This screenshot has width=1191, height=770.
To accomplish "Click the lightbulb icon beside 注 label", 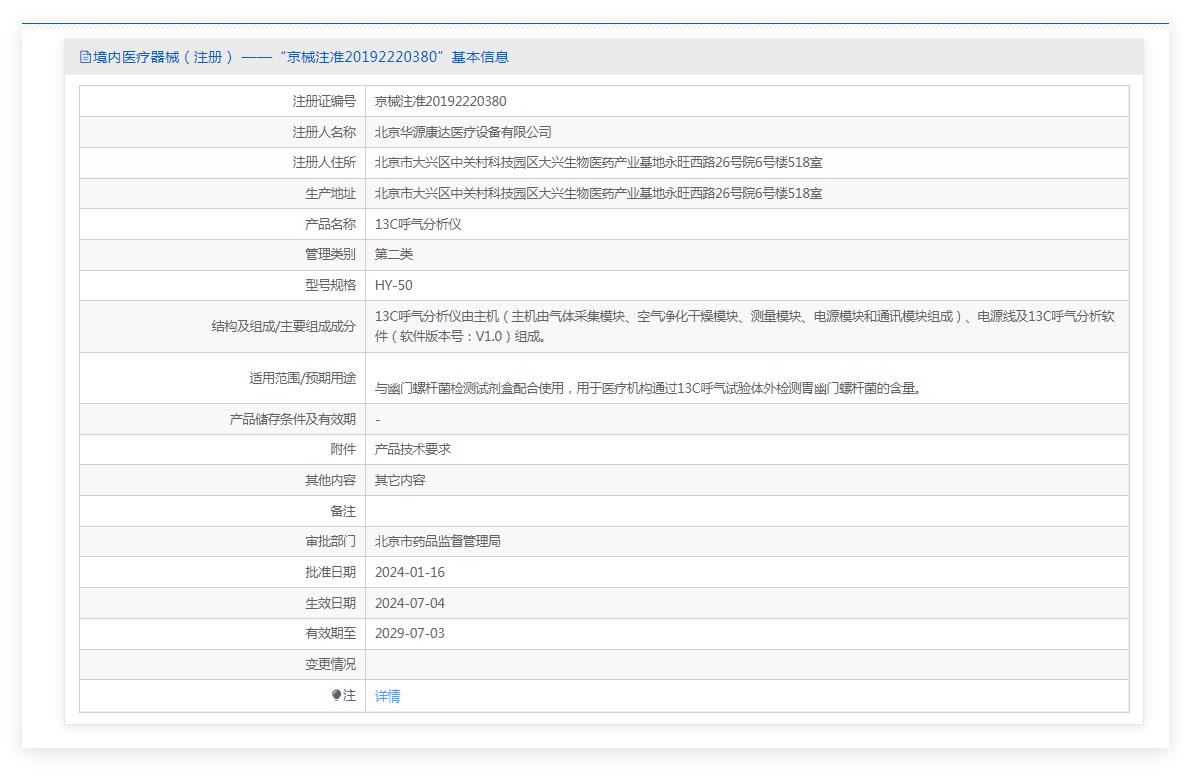I will pos(336,696).
